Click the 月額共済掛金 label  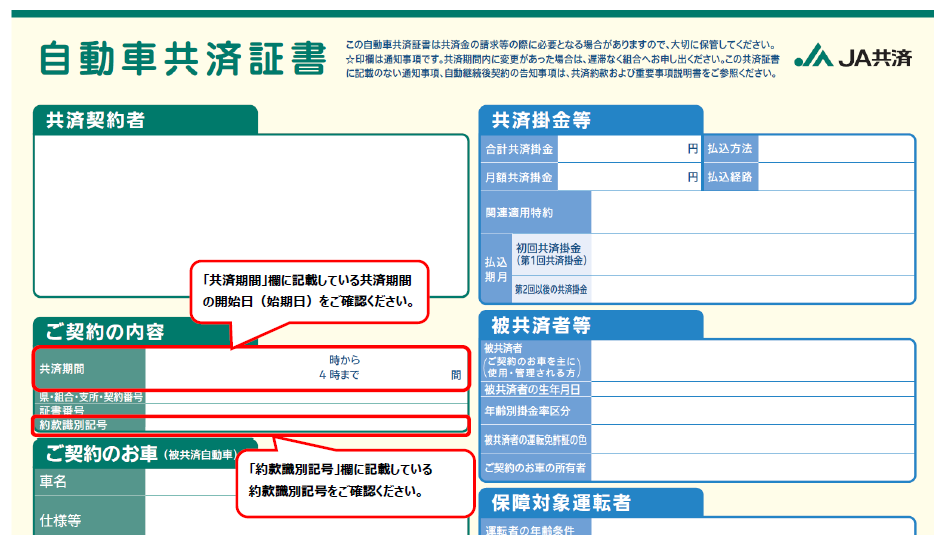519,177
